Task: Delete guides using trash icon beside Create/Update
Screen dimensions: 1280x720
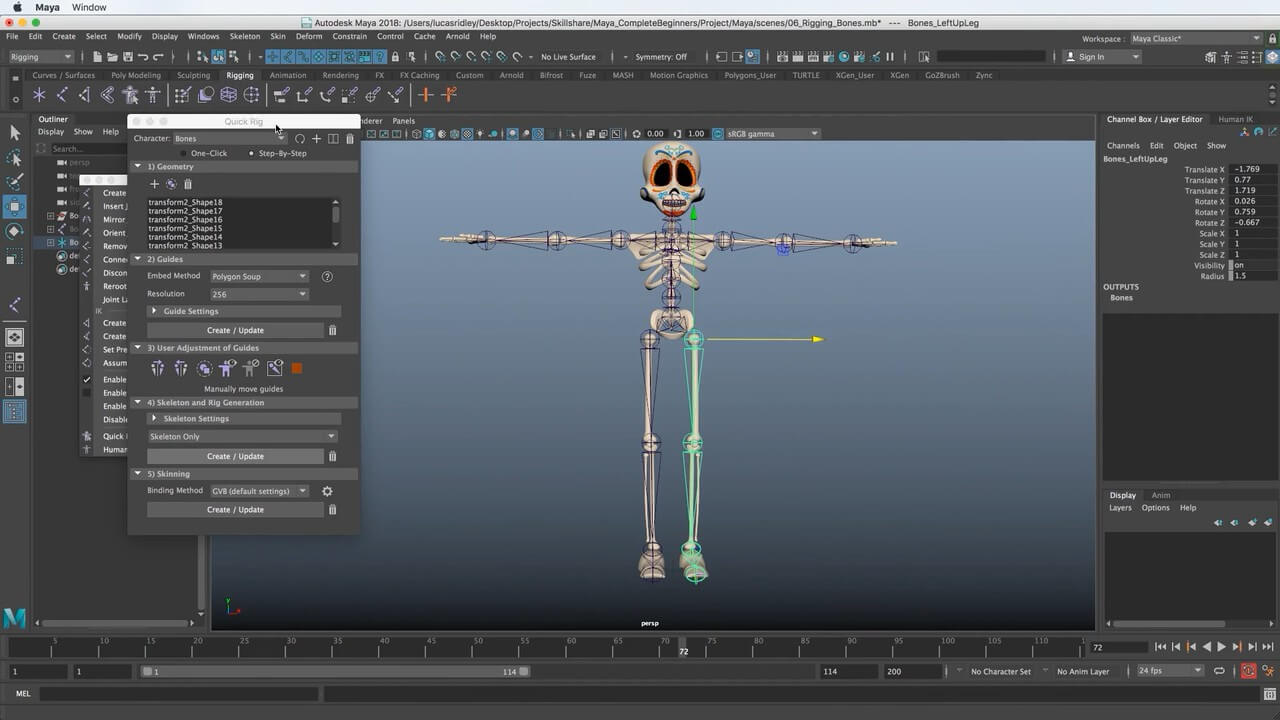Action: coord(333,330)
